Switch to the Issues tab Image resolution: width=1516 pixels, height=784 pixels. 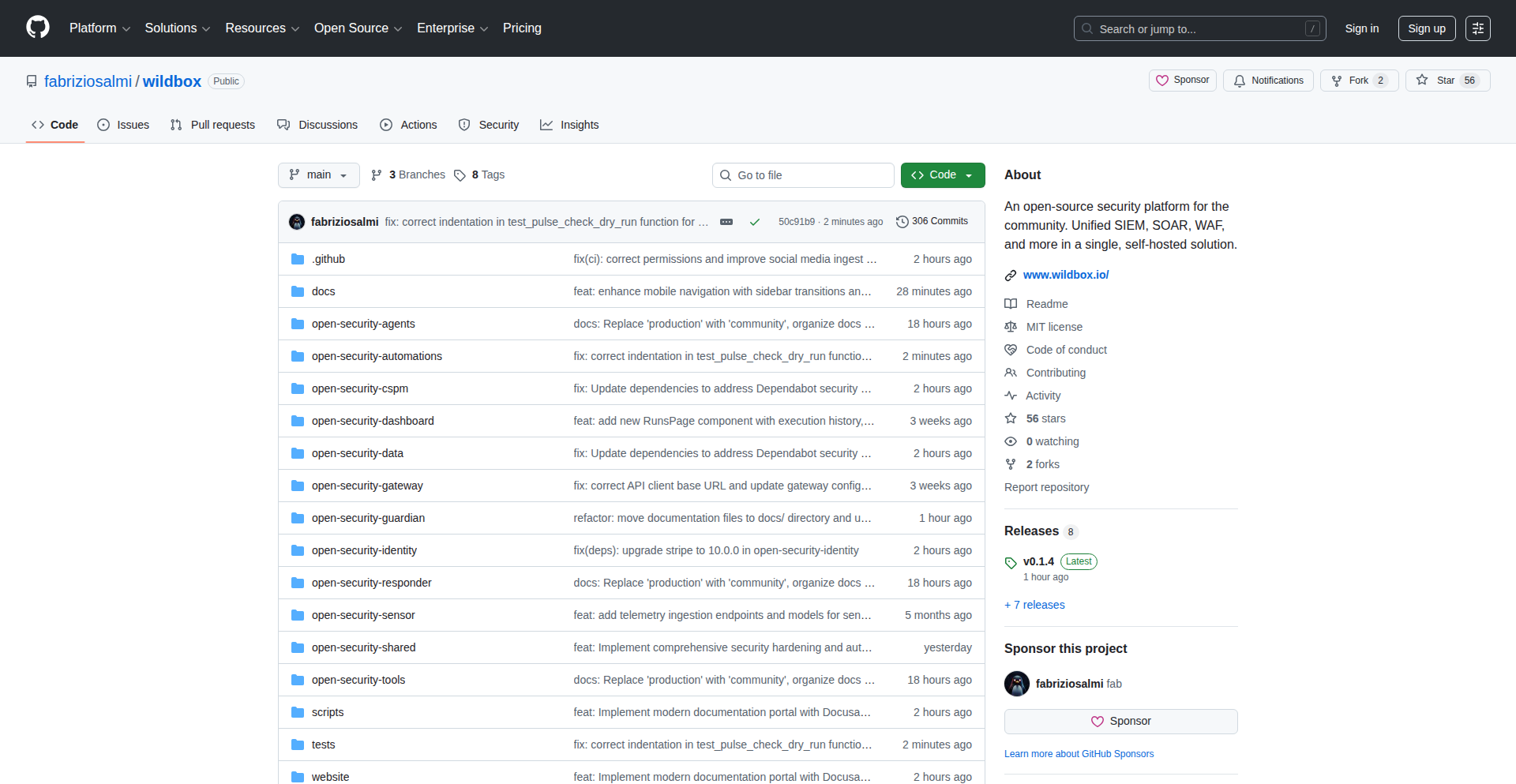(123, 125)
